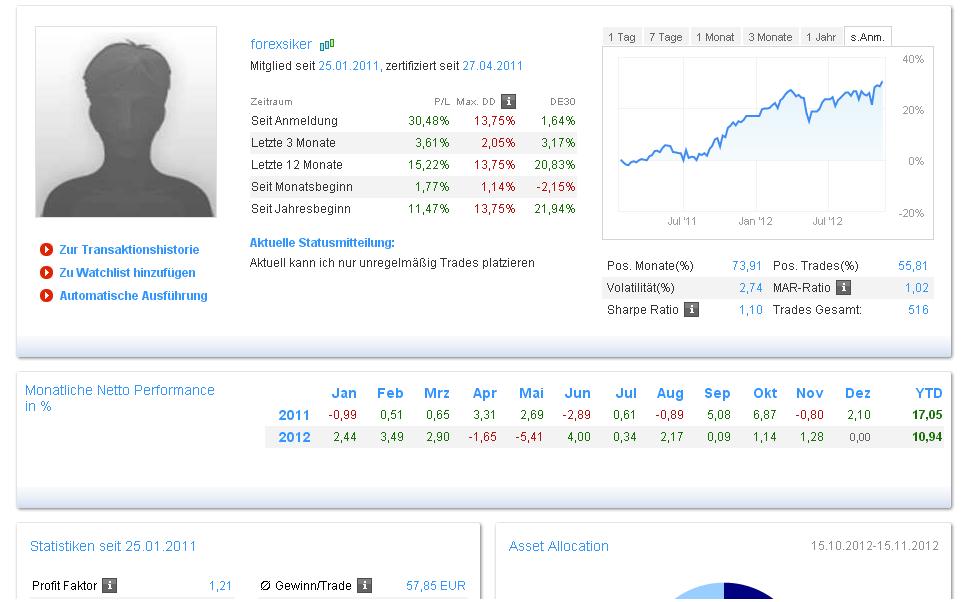Click the info icon next to Max. DD

click(508, 101)
